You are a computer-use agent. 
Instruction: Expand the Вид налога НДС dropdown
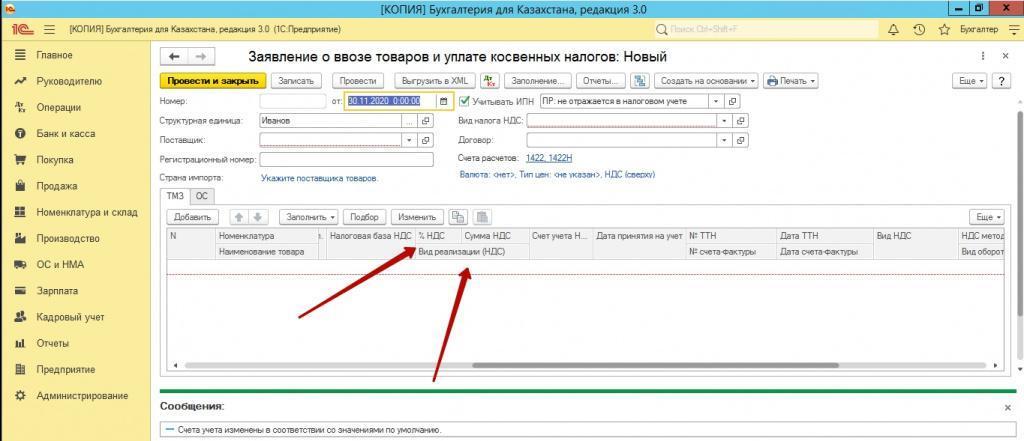pyautogui.click(x=724, y=121)
